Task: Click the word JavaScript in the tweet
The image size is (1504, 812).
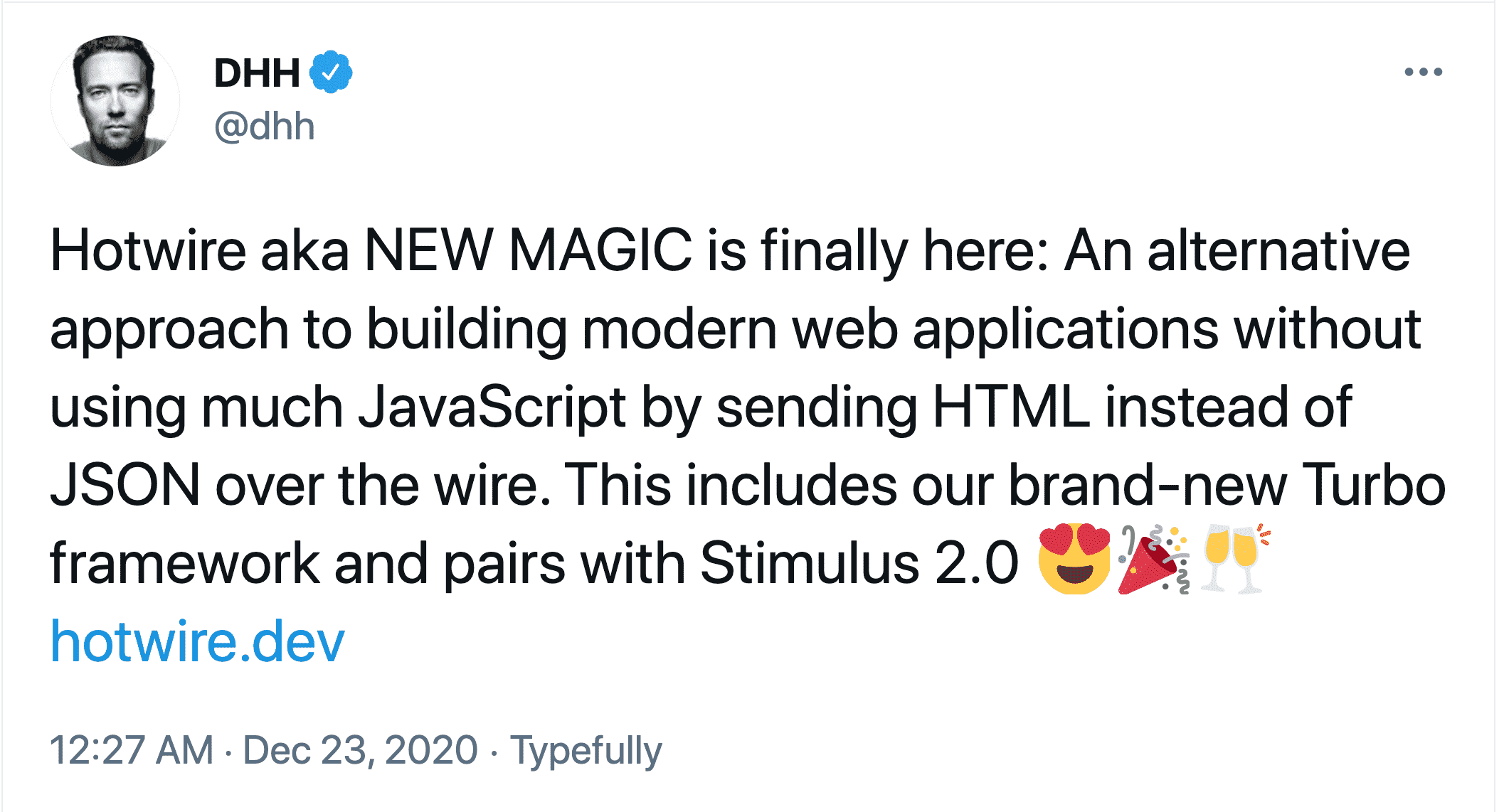Action: [492, 407]
